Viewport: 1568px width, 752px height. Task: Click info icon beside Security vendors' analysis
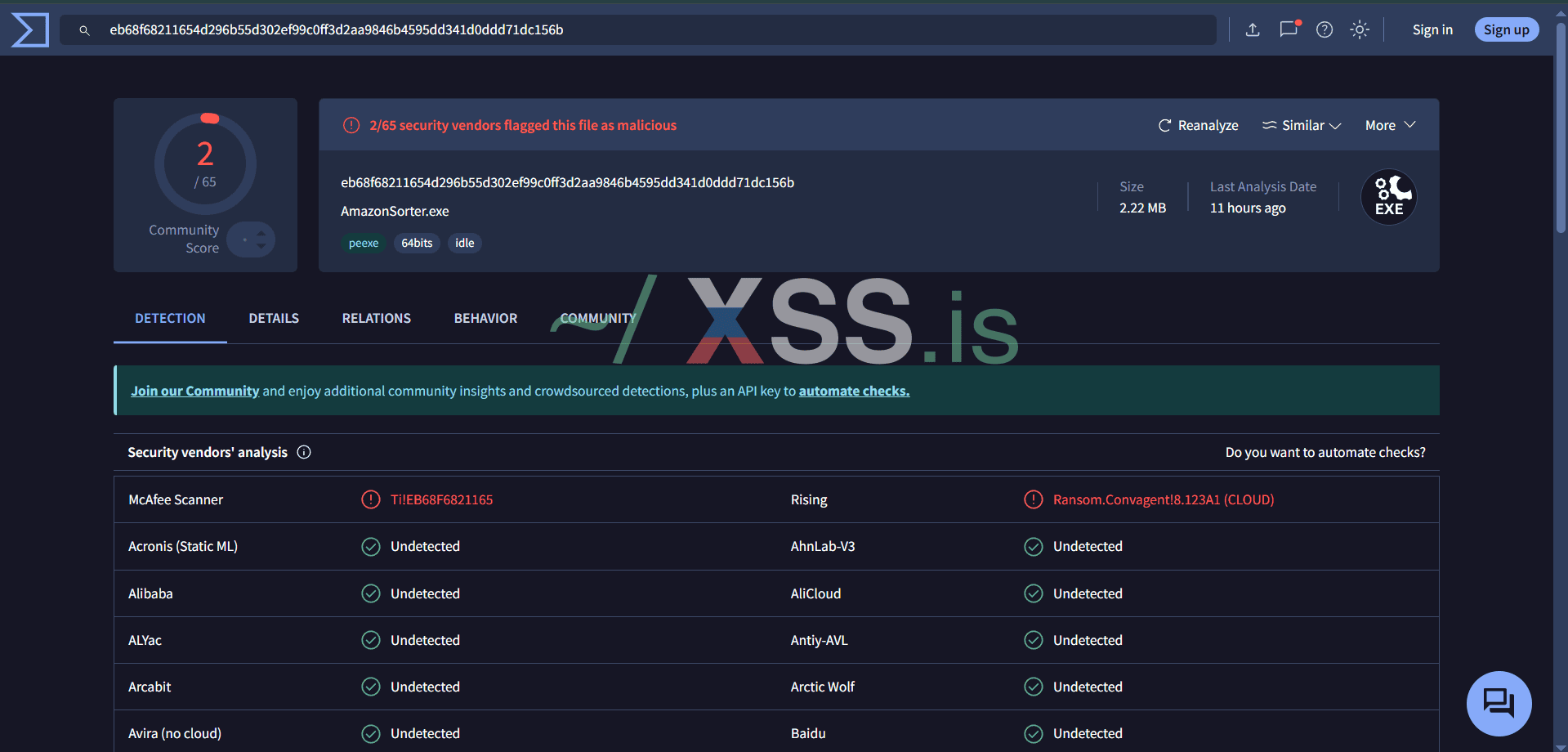click(x=304, y=452)
